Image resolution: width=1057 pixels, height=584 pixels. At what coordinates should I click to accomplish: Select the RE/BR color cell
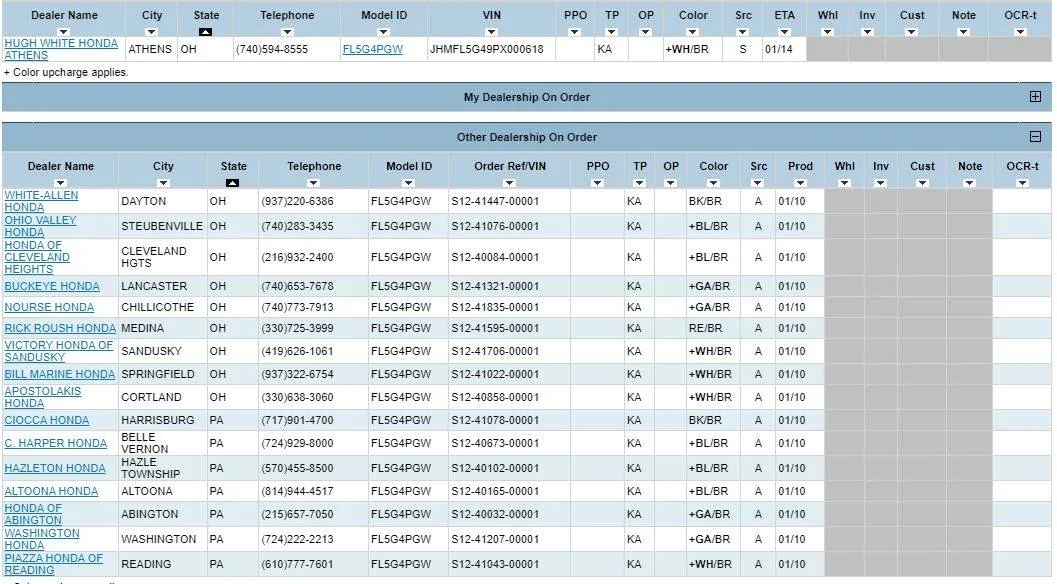click(713, 328)
